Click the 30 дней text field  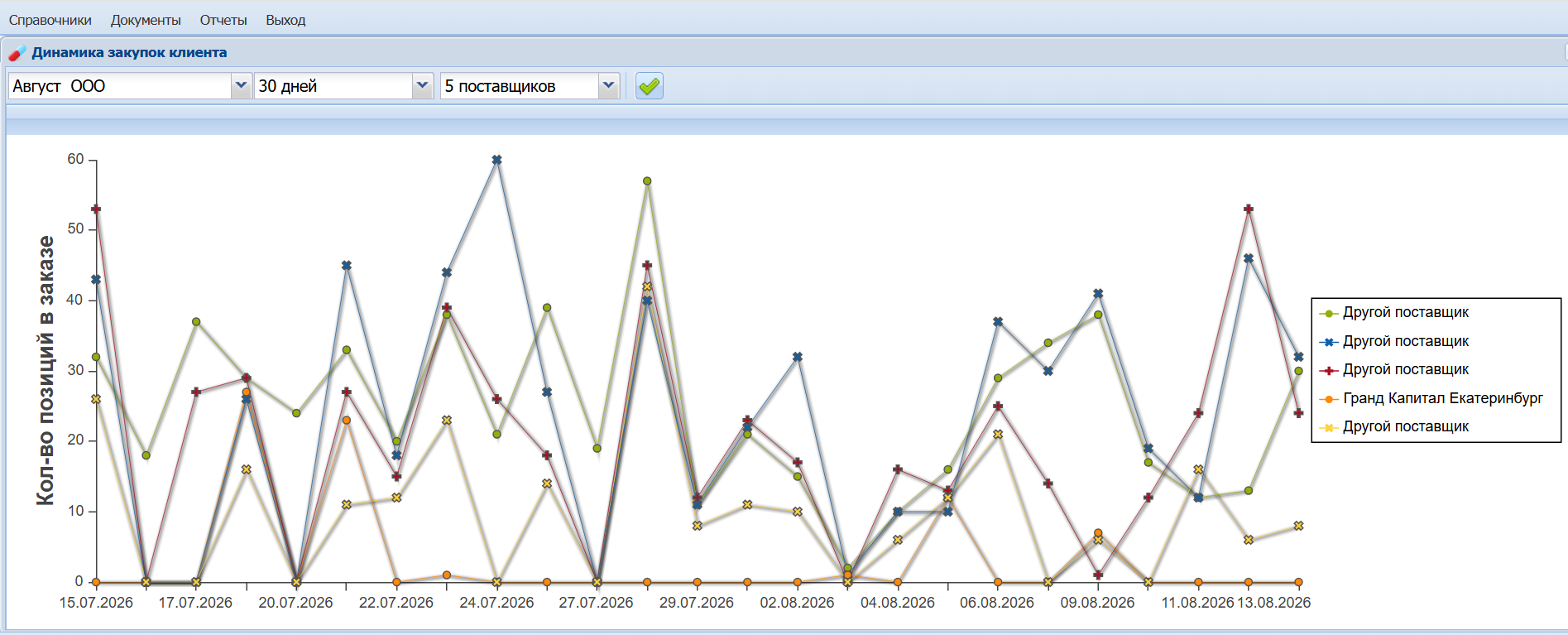click(333, 86)
